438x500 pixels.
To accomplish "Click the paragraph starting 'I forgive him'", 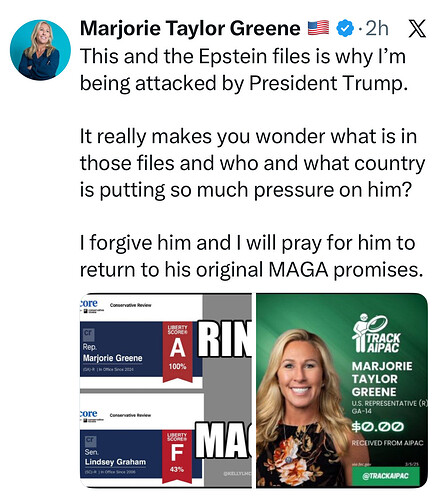I will coord(251,256).
